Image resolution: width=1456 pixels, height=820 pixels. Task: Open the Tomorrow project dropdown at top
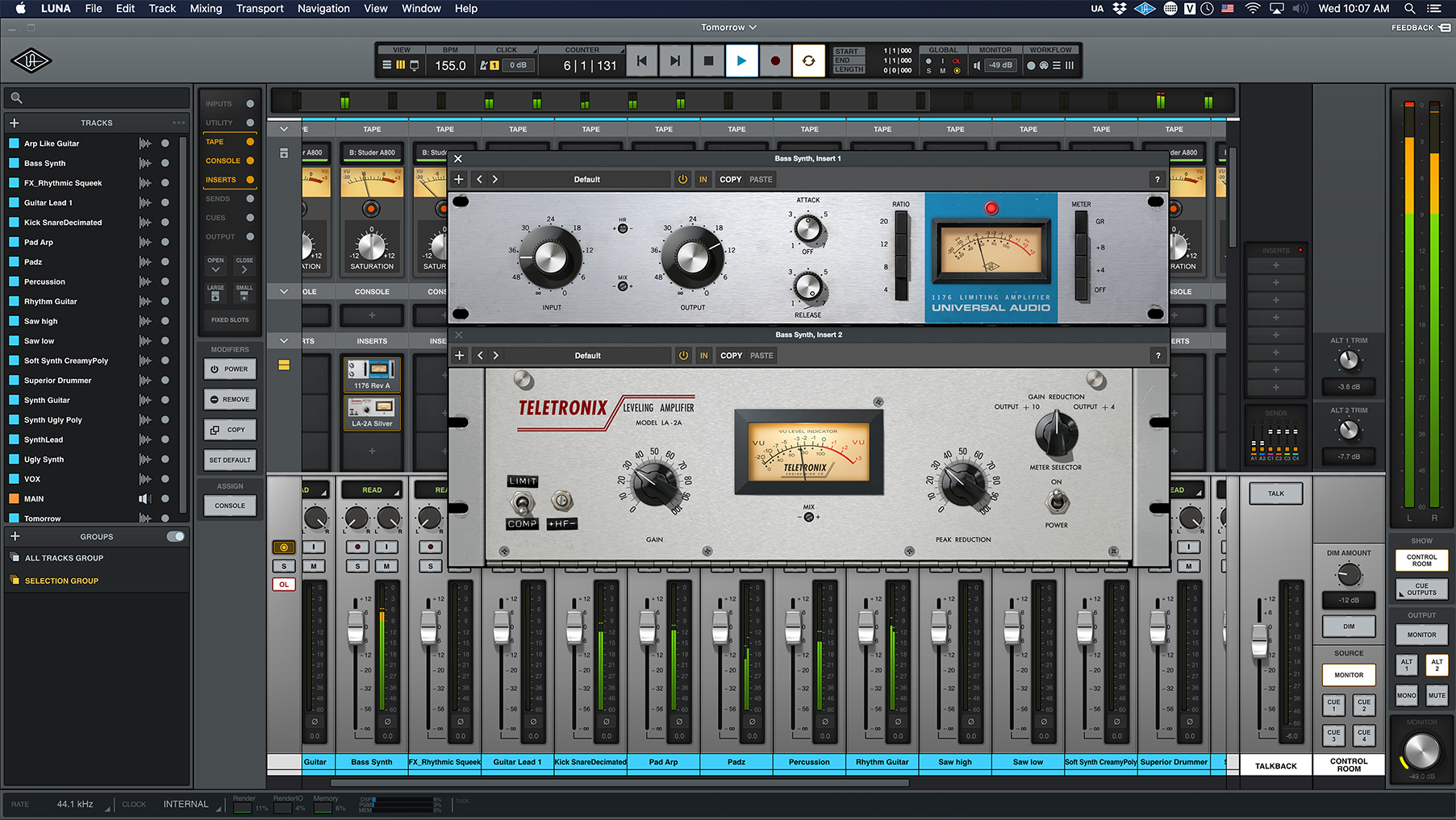pyautogui.click(x=728, y=27)
